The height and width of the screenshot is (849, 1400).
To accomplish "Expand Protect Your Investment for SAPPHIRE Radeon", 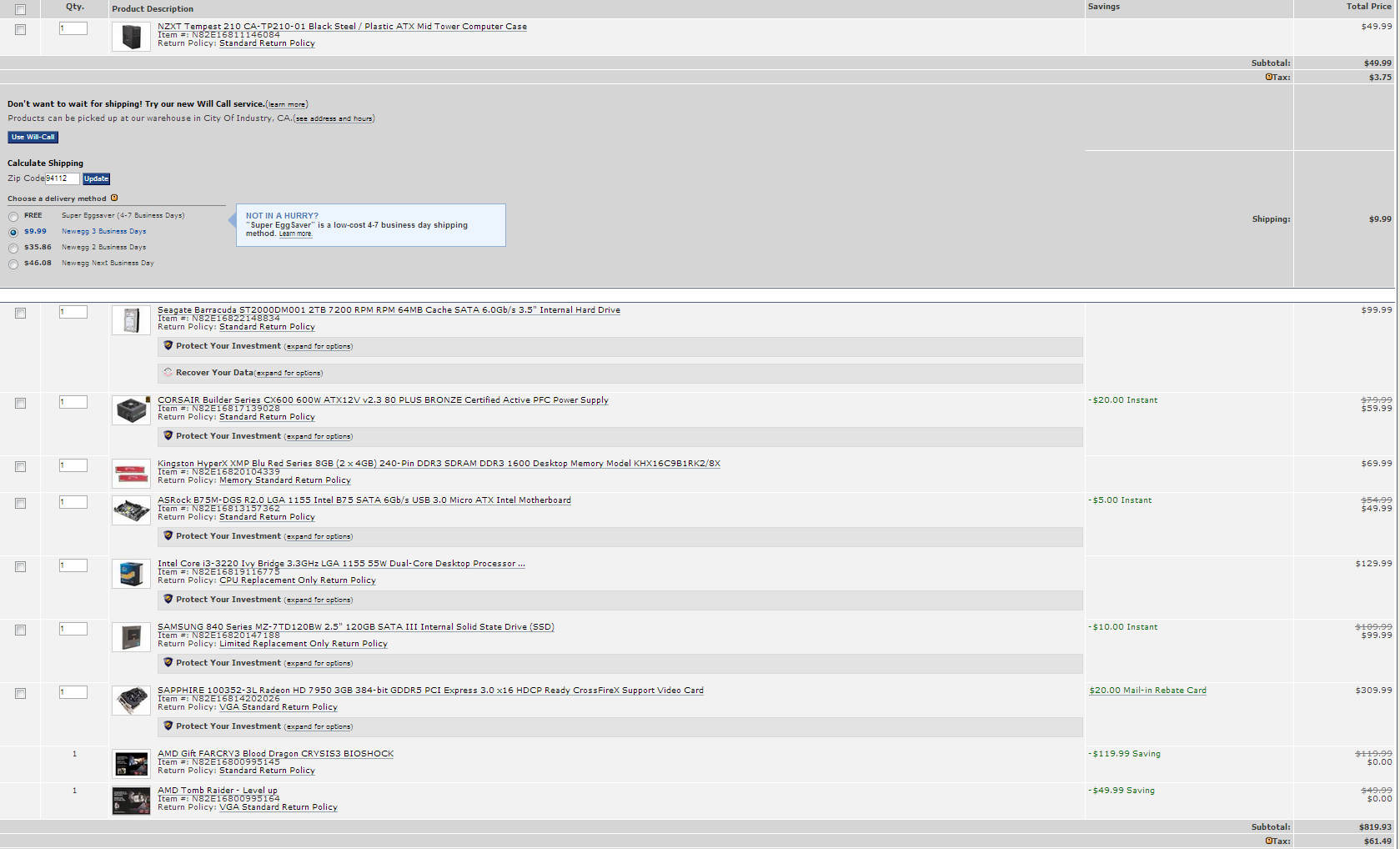I will pos(319,726).
